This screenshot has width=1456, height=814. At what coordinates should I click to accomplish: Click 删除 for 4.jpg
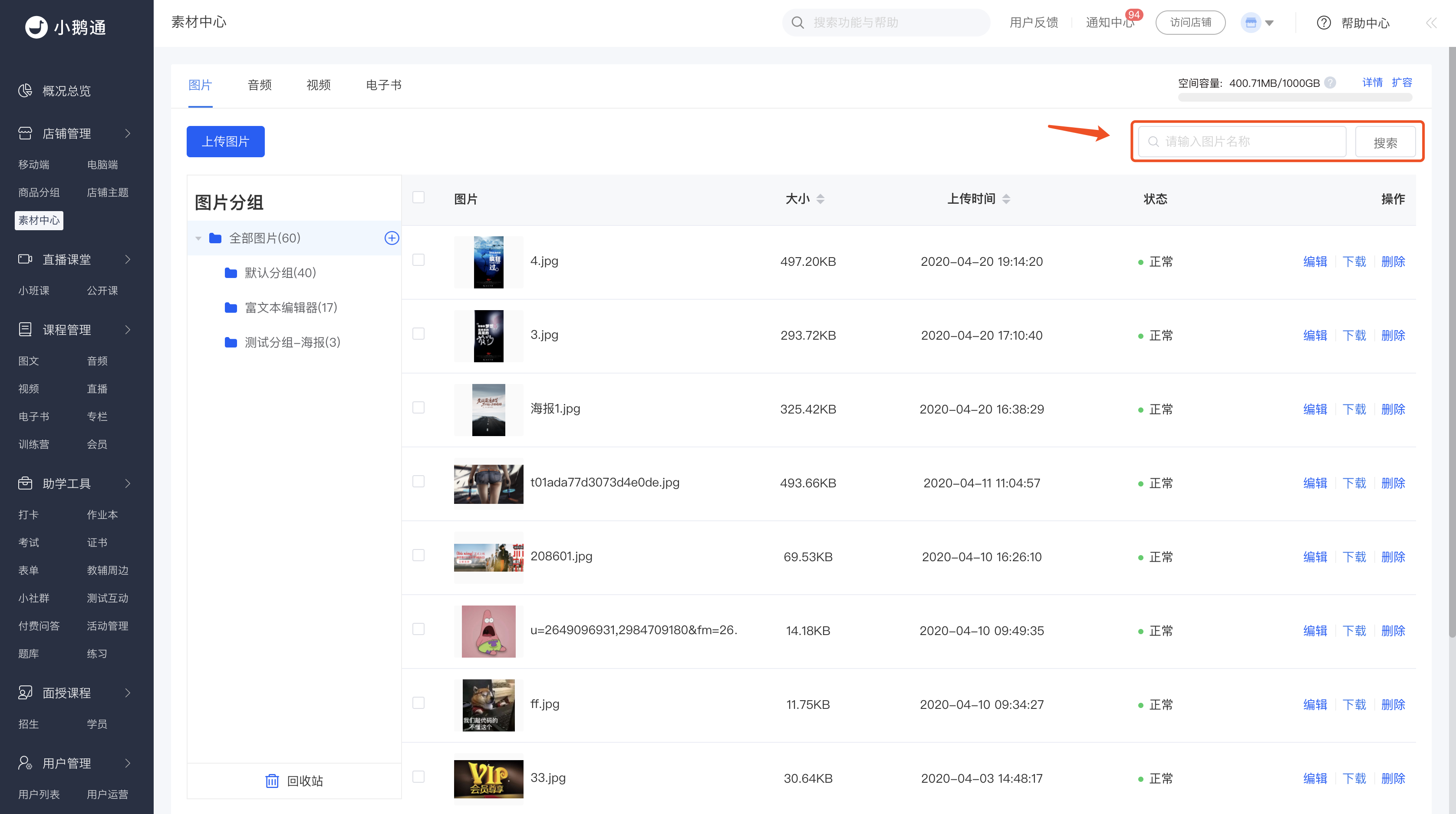coord(1393,261)
